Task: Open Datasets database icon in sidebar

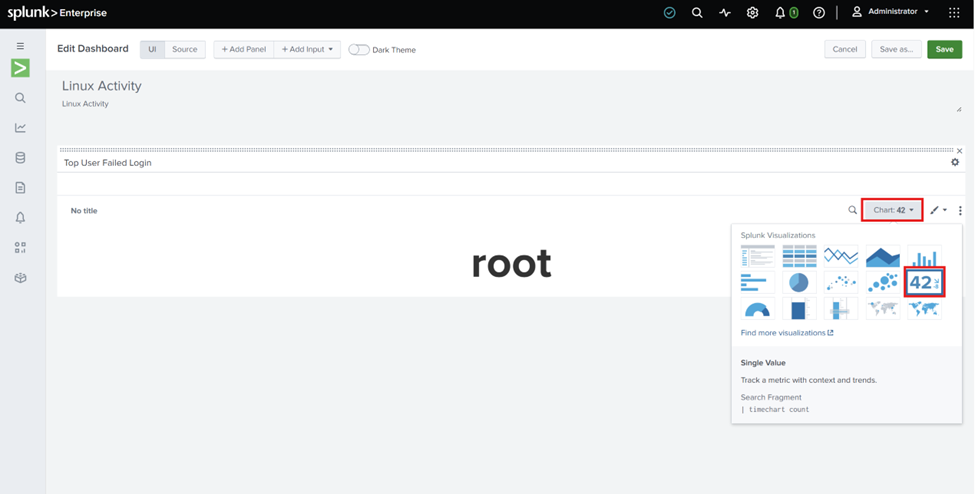Action: tap(21, 157)
